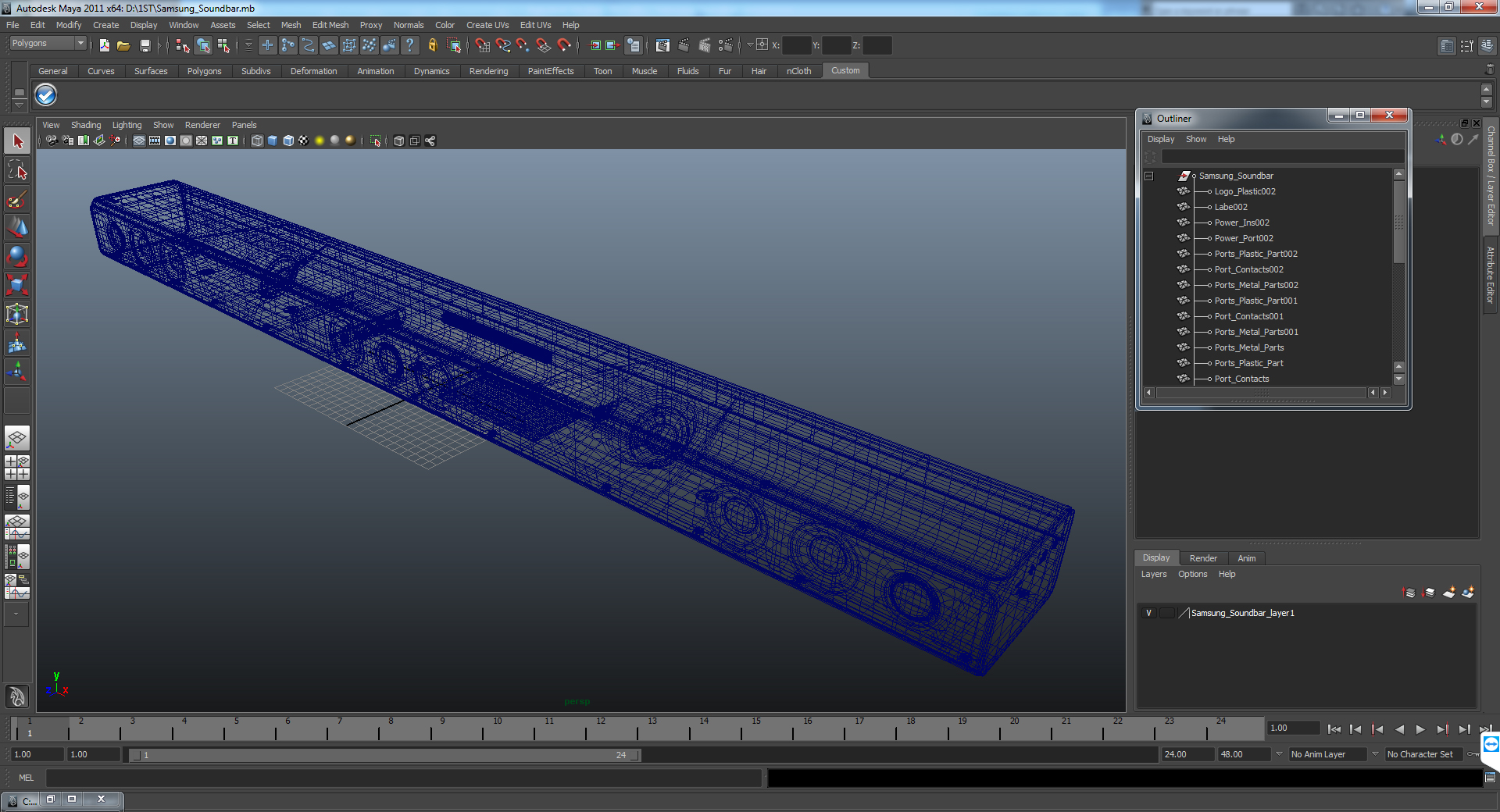Enable textured display checker icon
The width and height of the screenshot is (1500, 812).
point(304,141)
